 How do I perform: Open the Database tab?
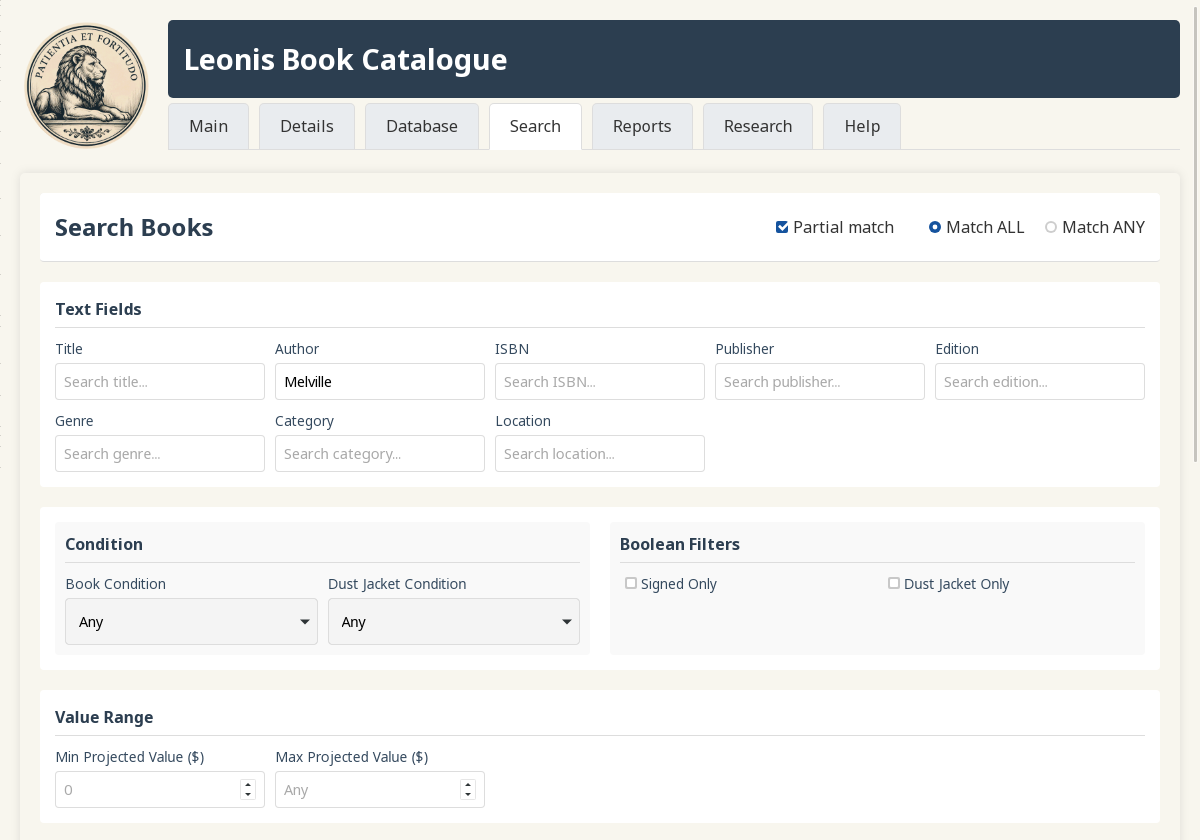(422, 126)
